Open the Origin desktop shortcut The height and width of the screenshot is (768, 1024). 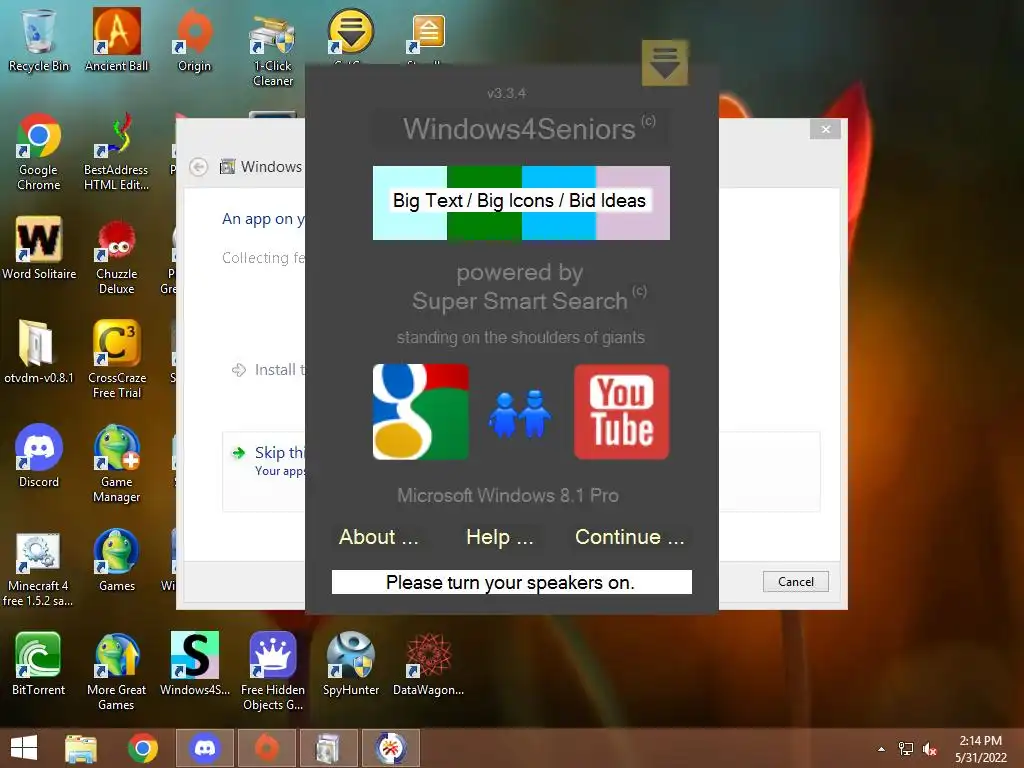click(194, 40)
